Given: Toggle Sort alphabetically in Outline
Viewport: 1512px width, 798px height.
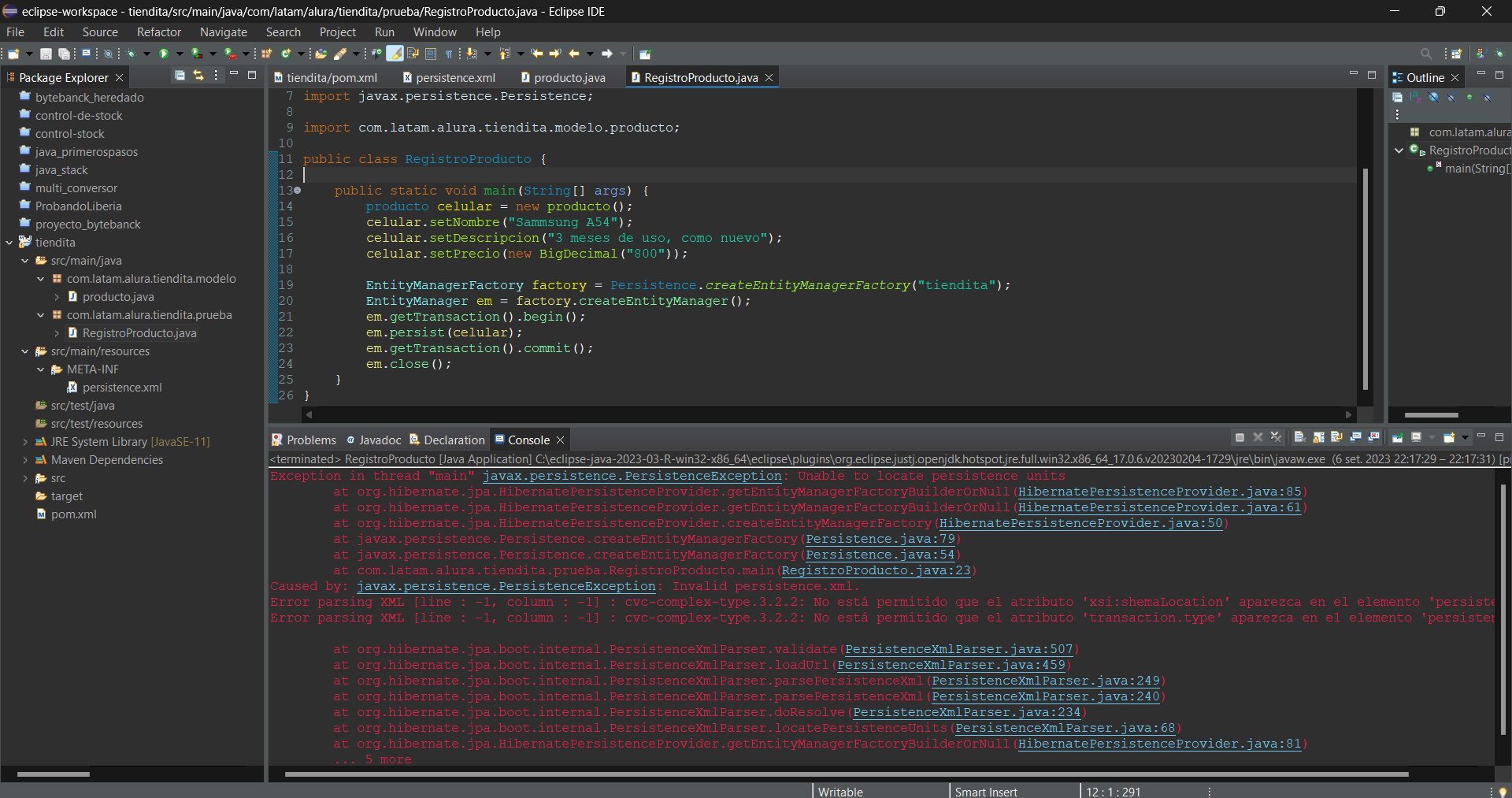Looking at the screenshot, I should 1416,98.
